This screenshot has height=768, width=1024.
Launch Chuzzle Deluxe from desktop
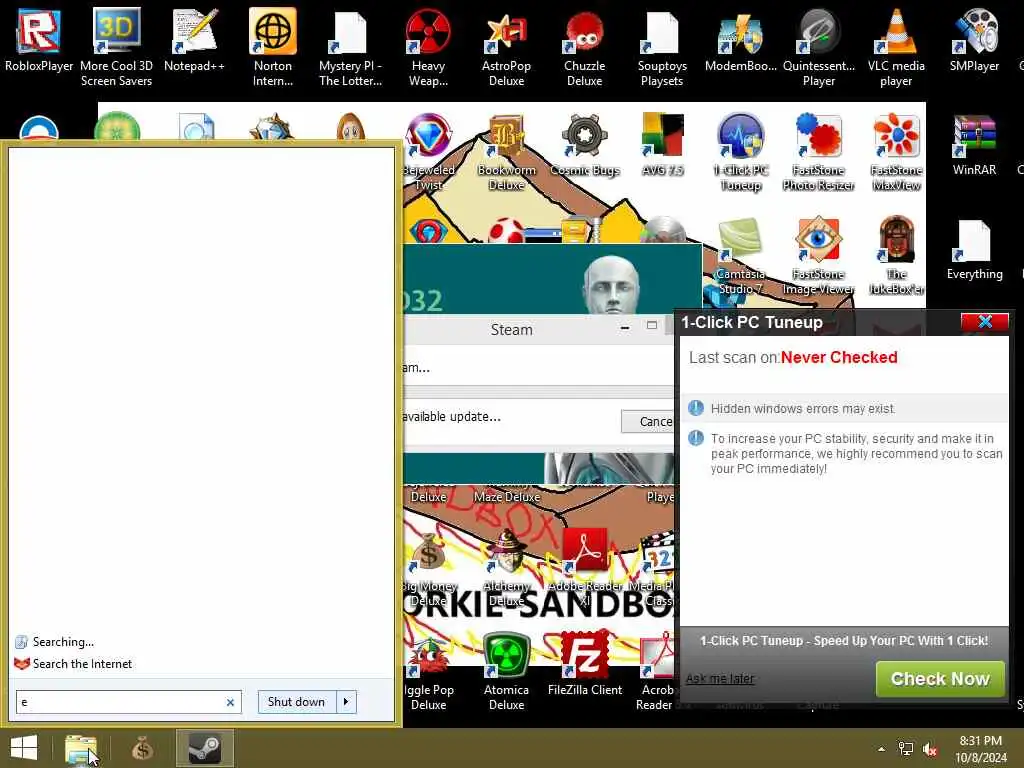tap(584, 48)
